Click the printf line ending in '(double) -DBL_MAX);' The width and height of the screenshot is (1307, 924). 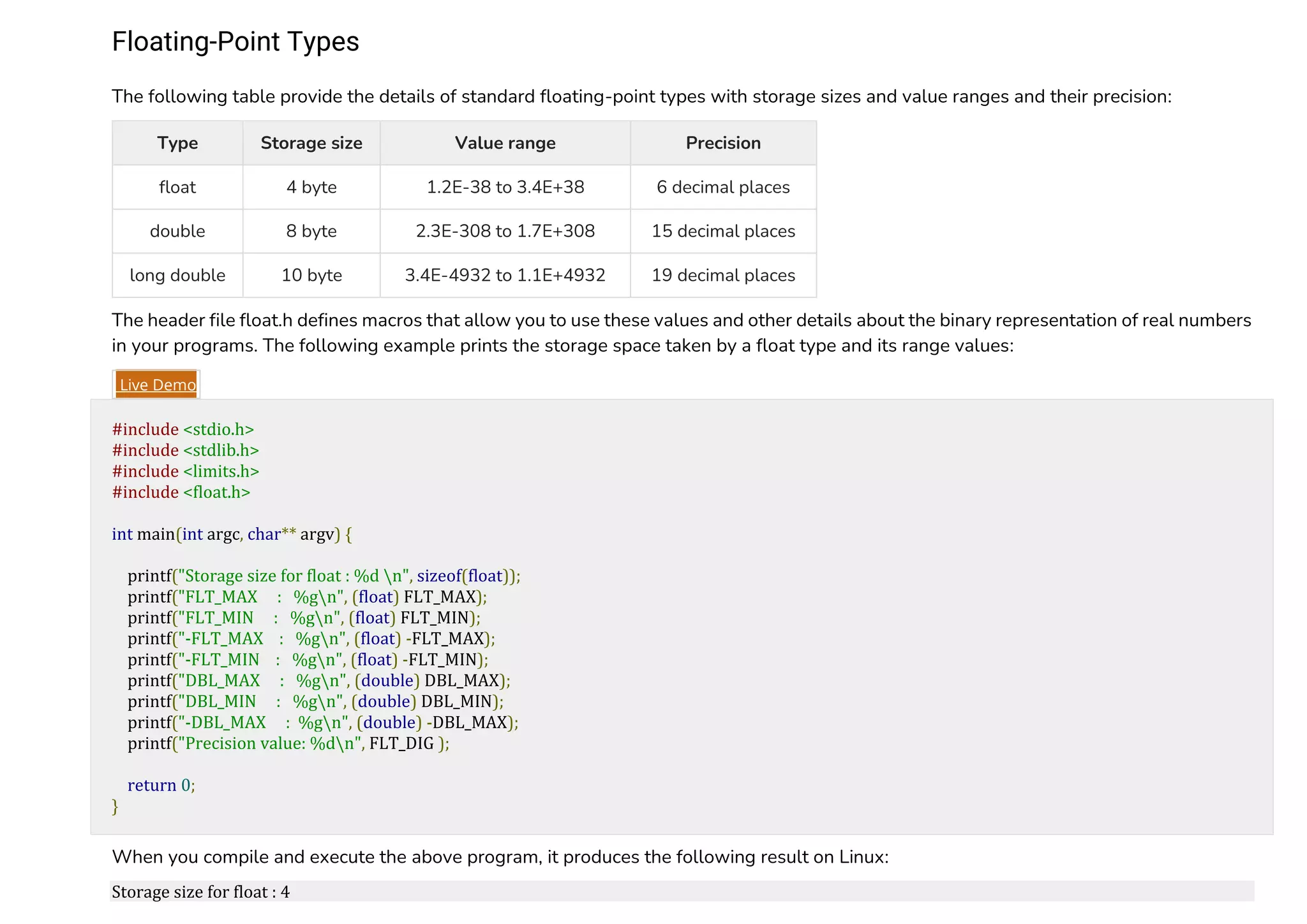pos(323,723)
